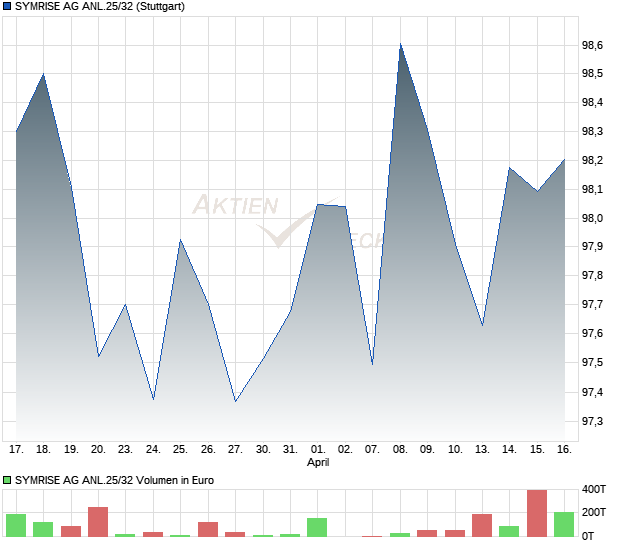Click the '07.' date label
The height and width of the screenshot is (546, 620).
(x=372, y=450)
